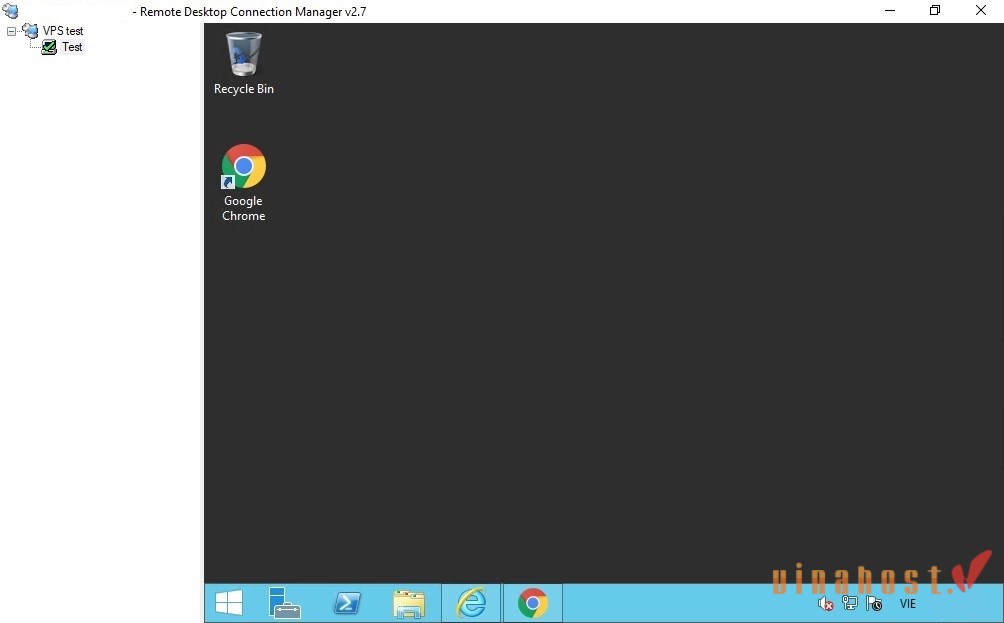
Task: Open the network status tray icon
Action: coord(849,603)
